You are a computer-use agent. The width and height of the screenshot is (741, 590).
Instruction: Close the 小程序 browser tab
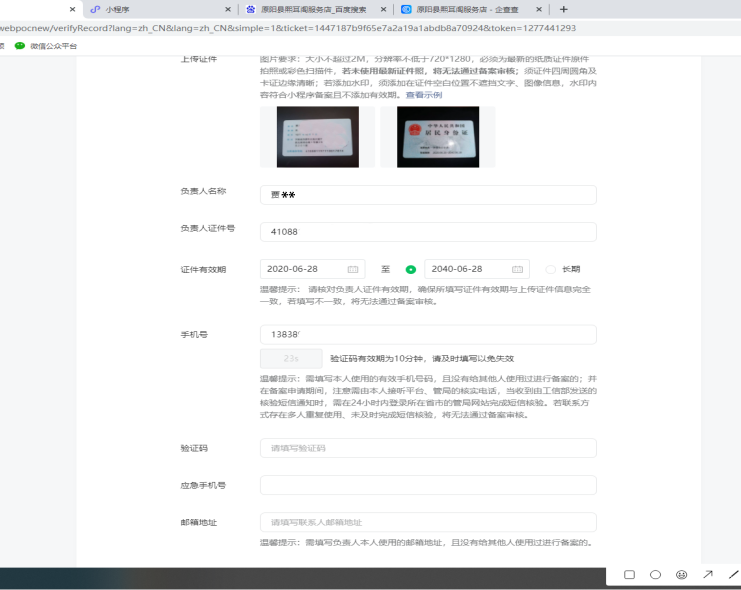pos(227,9)
